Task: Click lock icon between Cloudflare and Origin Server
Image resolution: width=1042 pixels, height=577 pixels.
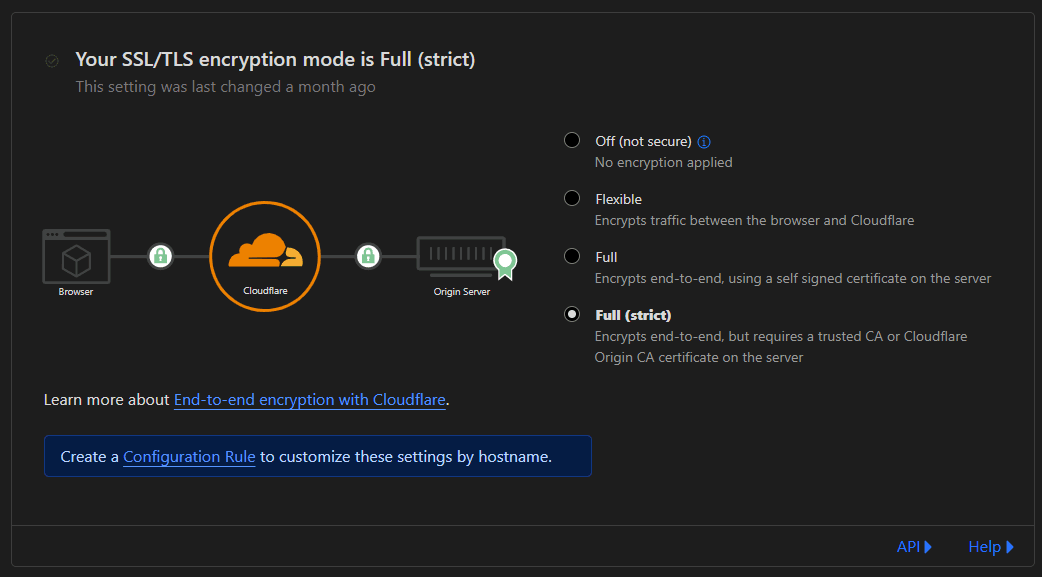Action: (368, 256)
